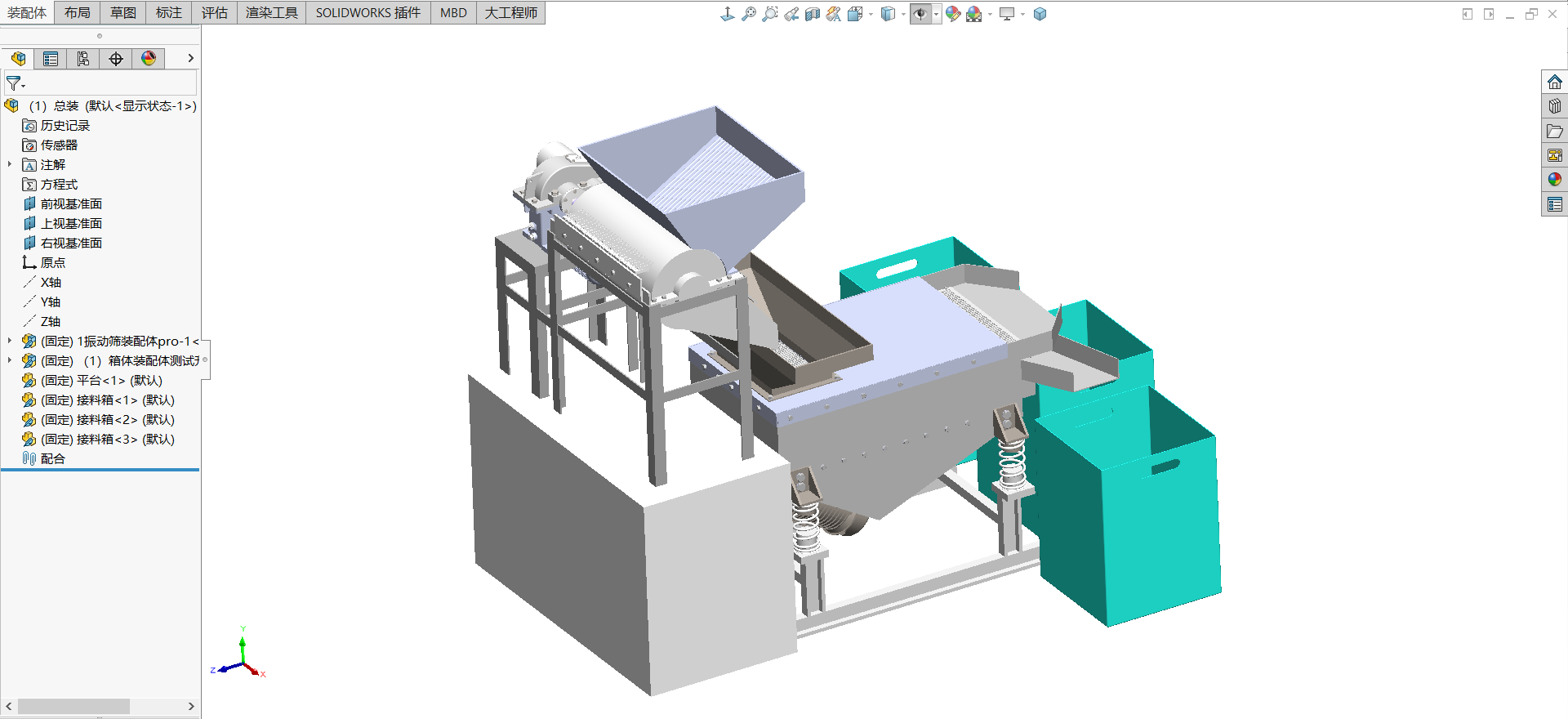Open SOLIDWORKS Resources home in task pane

tap(1554, 82)
